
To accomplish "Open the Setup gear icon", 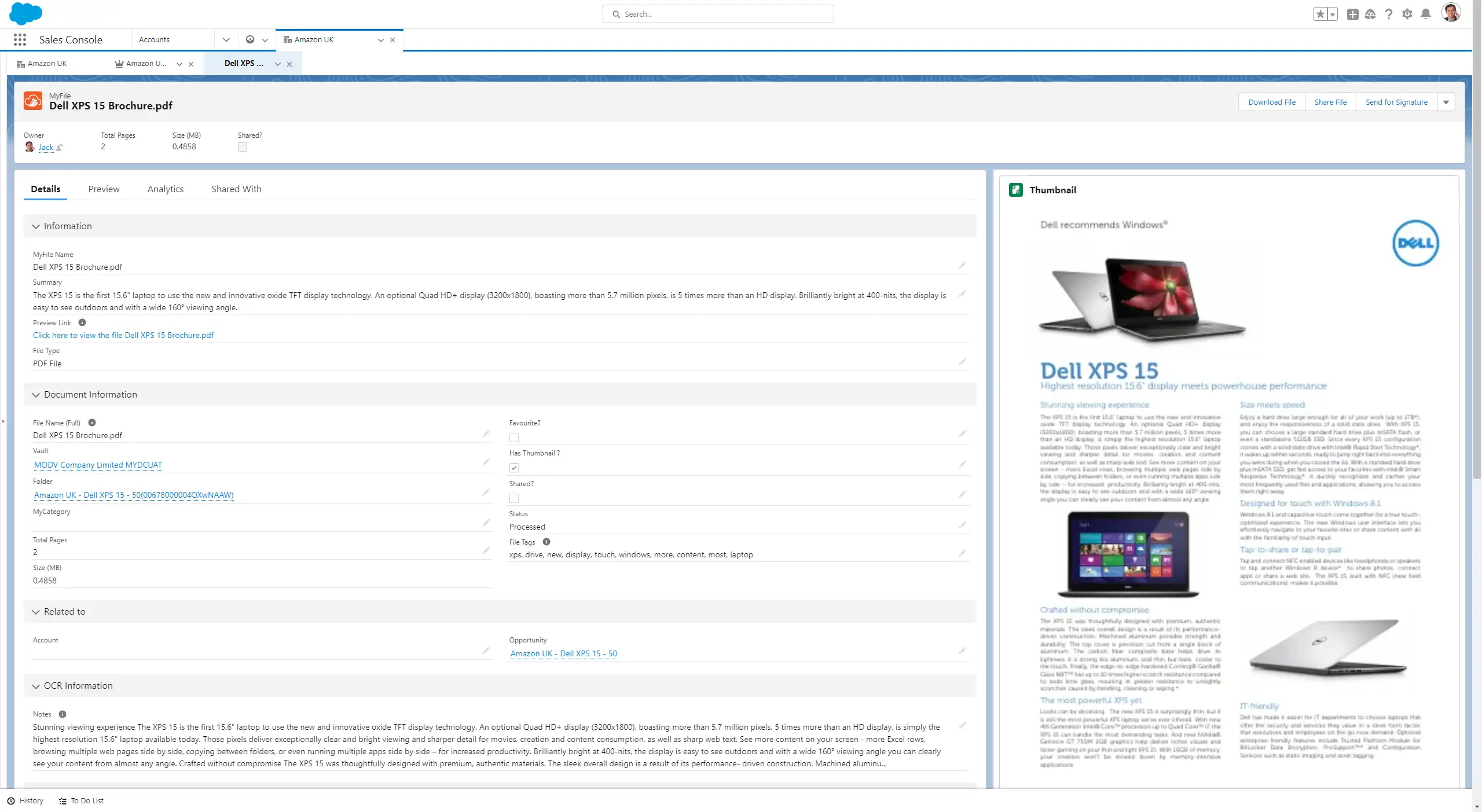I will 1407,14.
